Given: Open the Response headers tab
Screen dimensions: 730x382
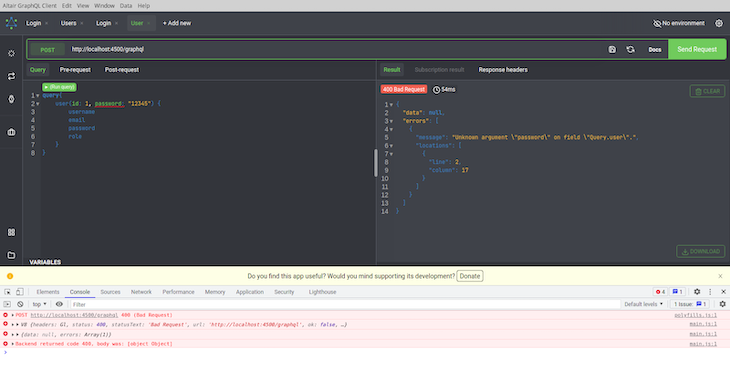Looking at the screenshot, I should pyautogui.click(x=503, y=70).
